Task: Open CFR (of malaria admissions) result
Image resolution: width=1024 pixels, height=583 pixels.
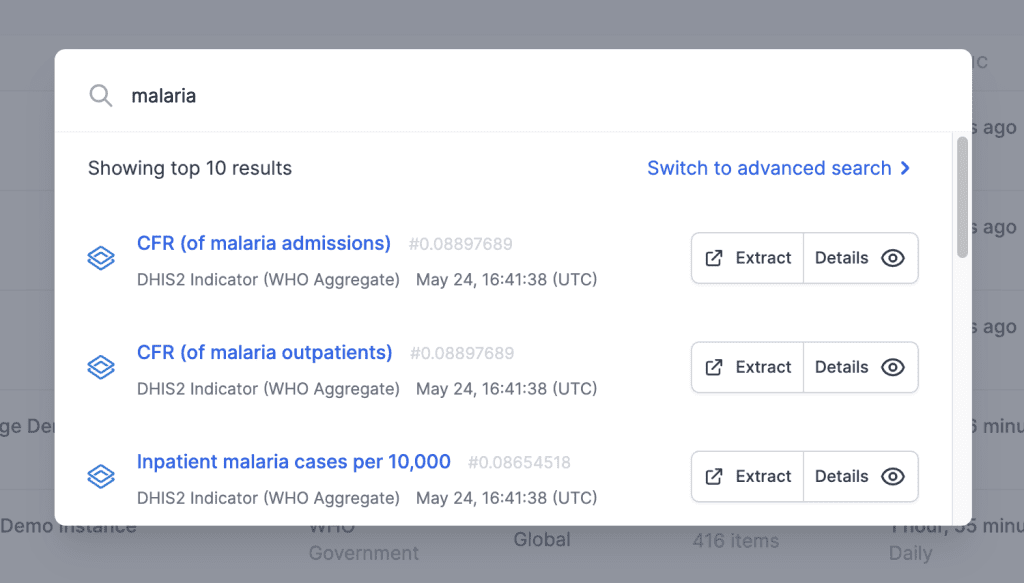Action: 264,243
